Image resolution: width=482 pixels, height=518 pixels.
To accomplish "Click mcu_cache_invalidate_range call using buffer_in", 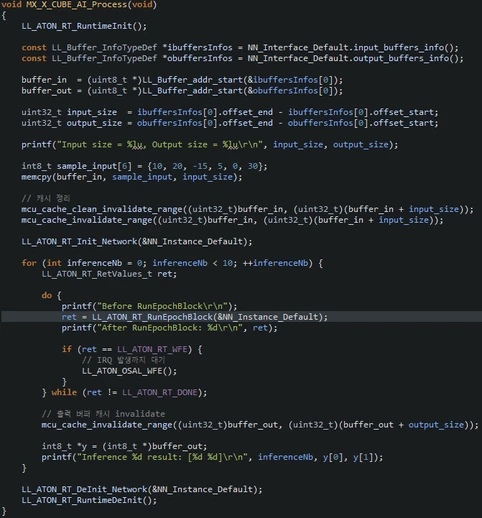I will pos(232,220).
